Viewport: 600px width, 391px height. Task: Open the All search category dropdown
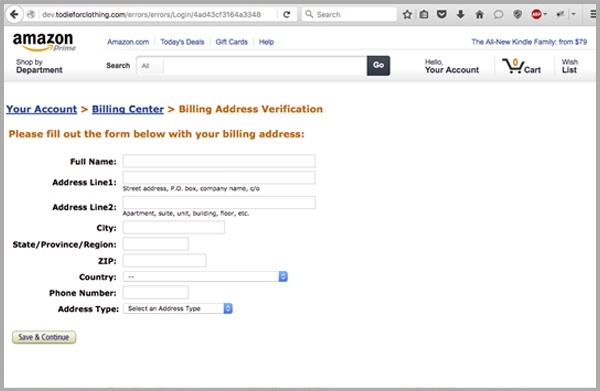coord(150,66)
